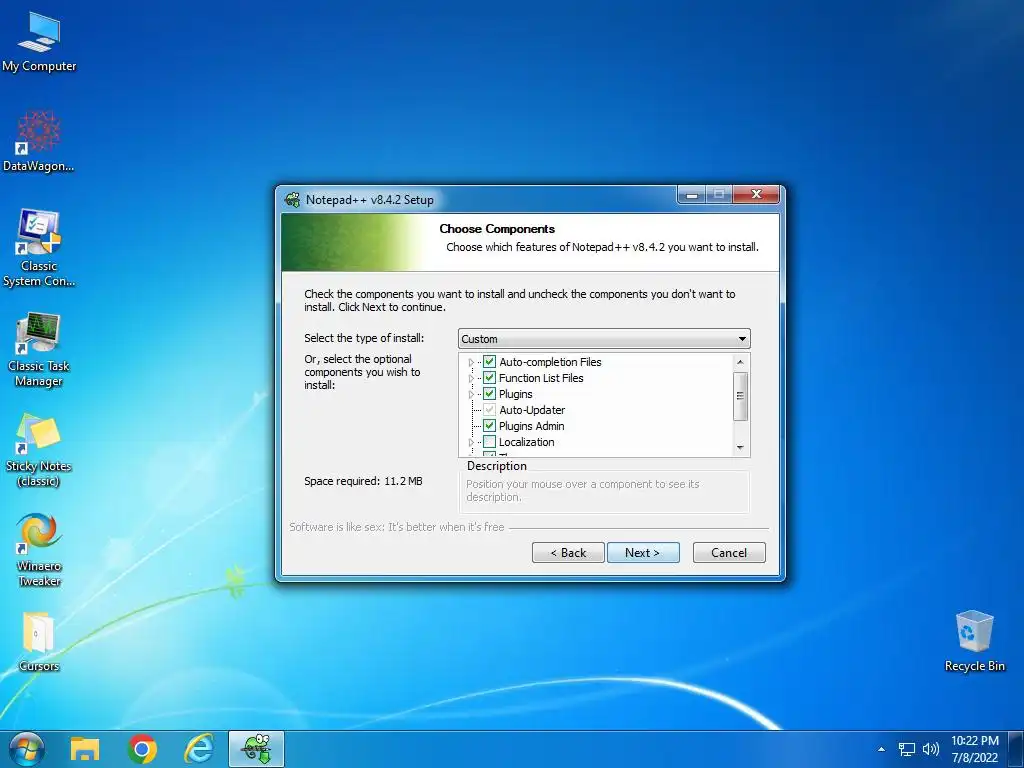The width and height of the screenshot is (1024, 768).
Task: Open Classic System Configuration shortcut
Action: [39, 248]
